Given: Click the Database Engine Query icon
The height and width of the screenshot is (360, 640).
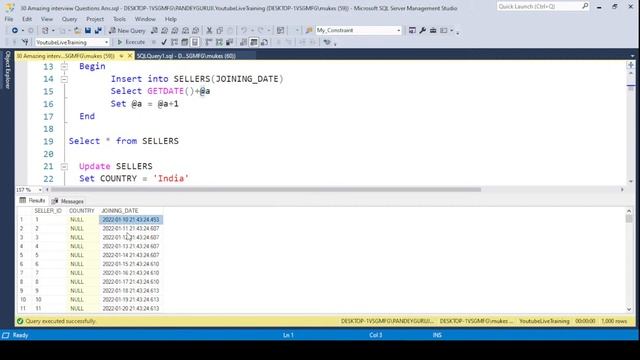Looking at the screenshot, I should pos(154,31).
